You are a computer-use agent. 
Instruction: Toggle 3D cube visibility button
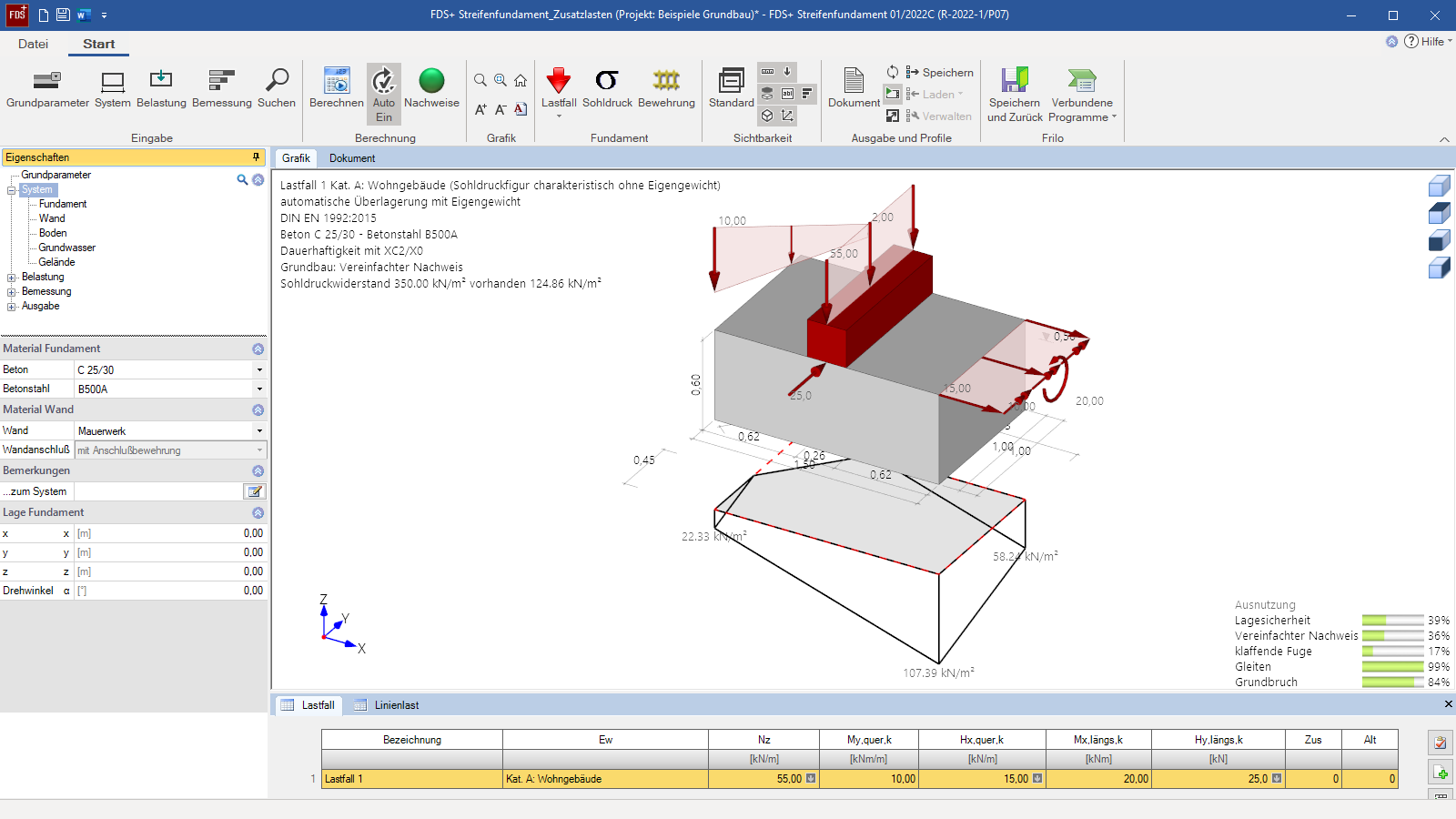click(767, 116)
